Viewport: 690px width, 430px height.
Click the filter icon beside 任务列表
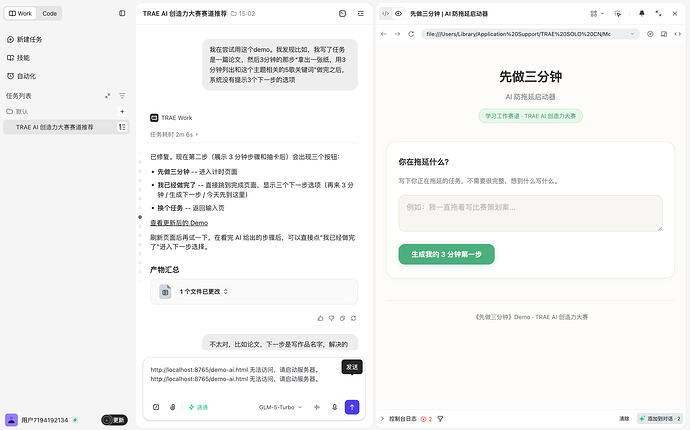(x=122, y=96)
